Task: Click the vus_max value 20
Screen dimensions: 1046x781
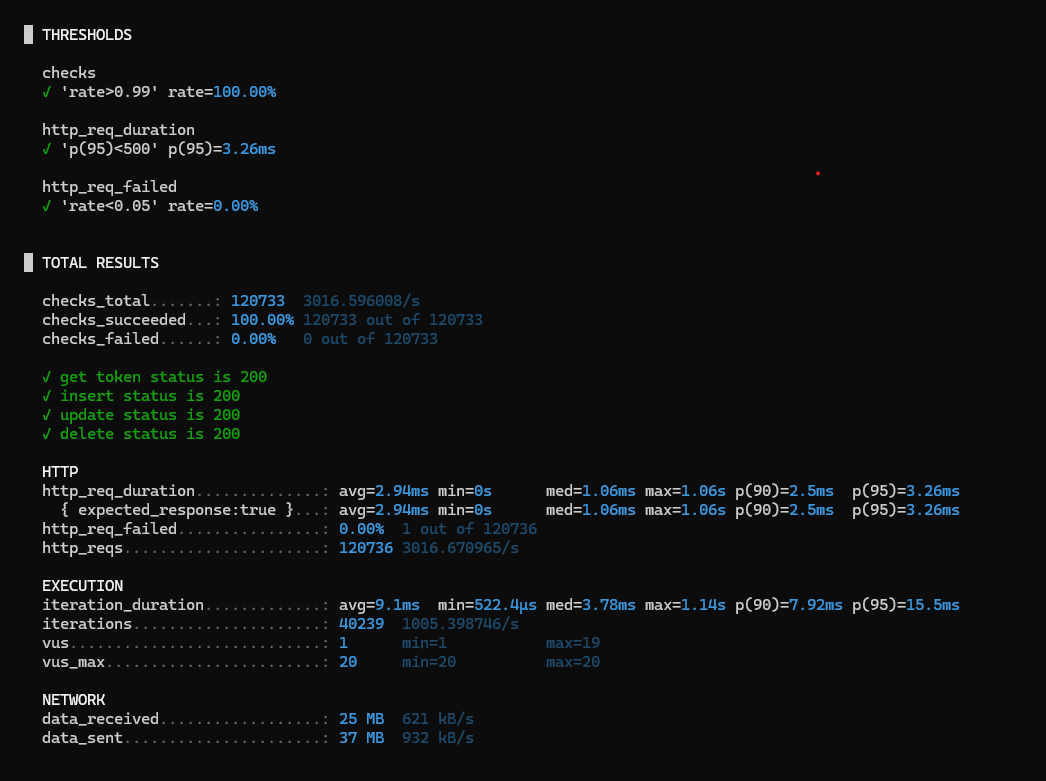Action: [348, 662]
